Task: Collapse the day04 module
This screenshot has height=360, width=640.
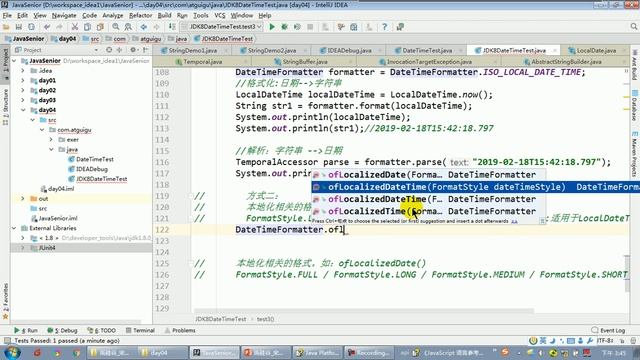Action: click(23, 110)
